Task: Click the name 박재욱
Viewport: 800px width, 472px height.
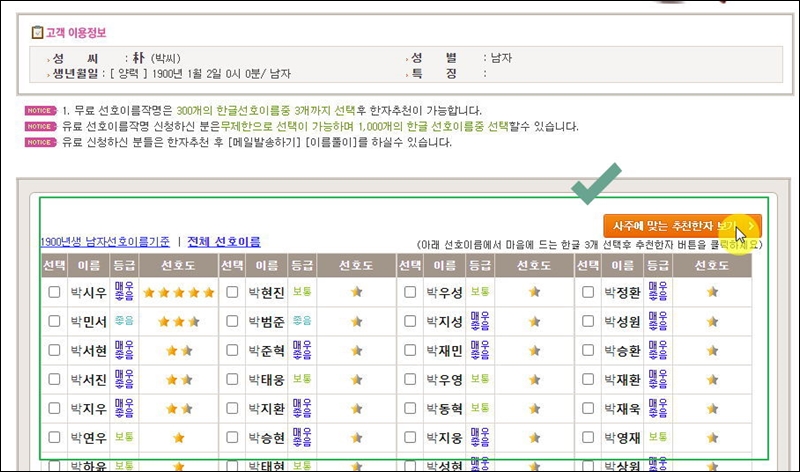Action: tap(622, 409)
